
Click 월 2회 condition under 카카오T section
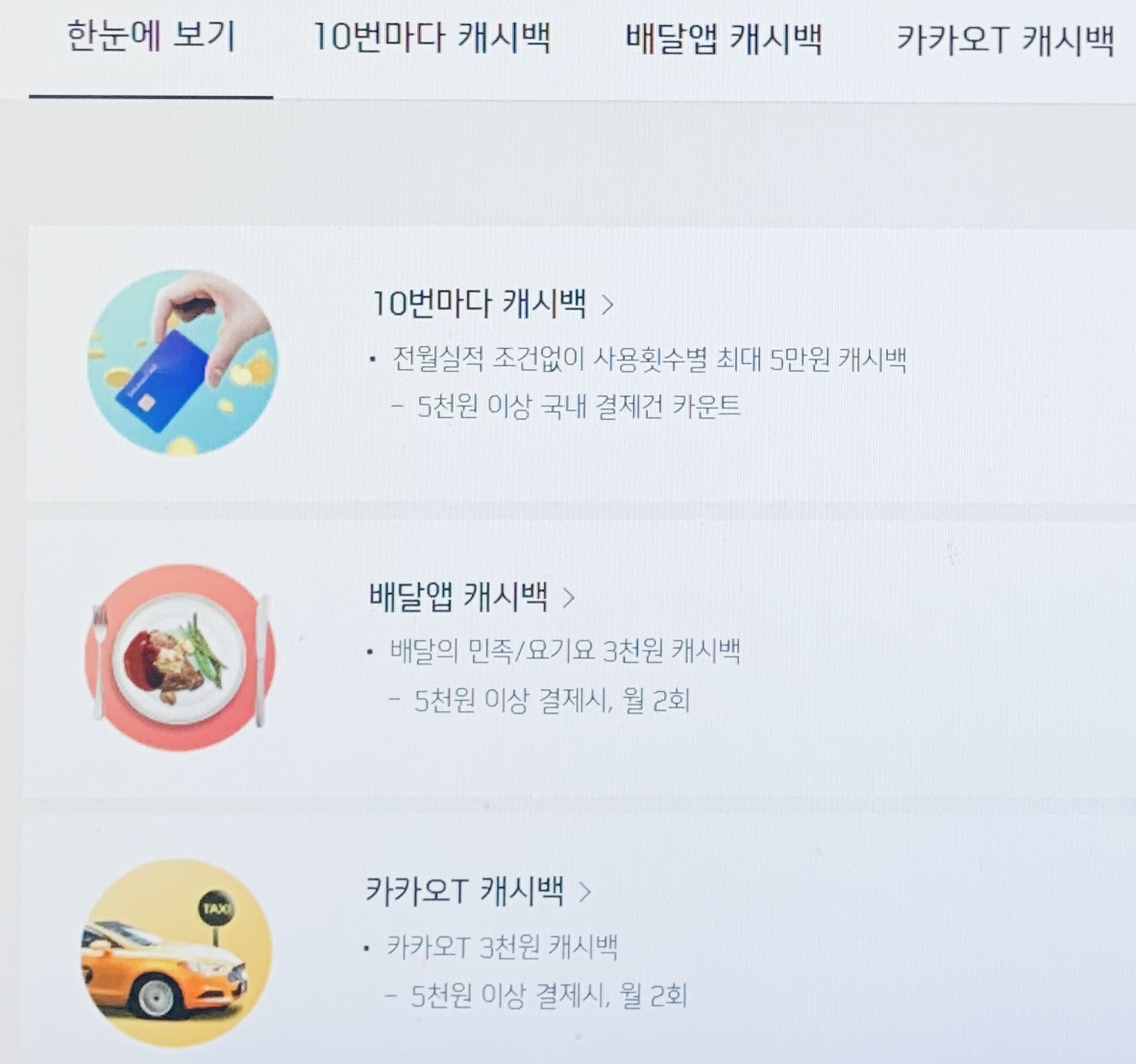653,995
